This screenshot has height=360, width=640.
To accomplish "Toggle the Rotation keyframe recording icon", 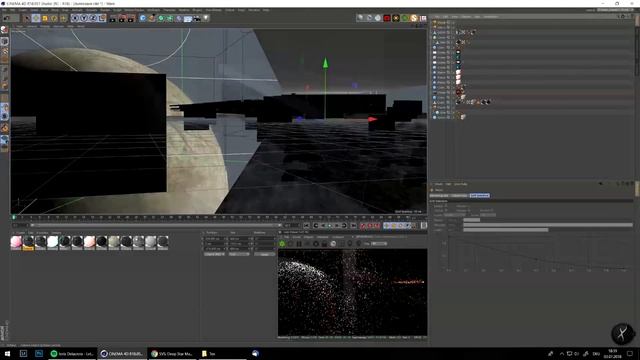I will pyautogui.click(x=401, y=225).
